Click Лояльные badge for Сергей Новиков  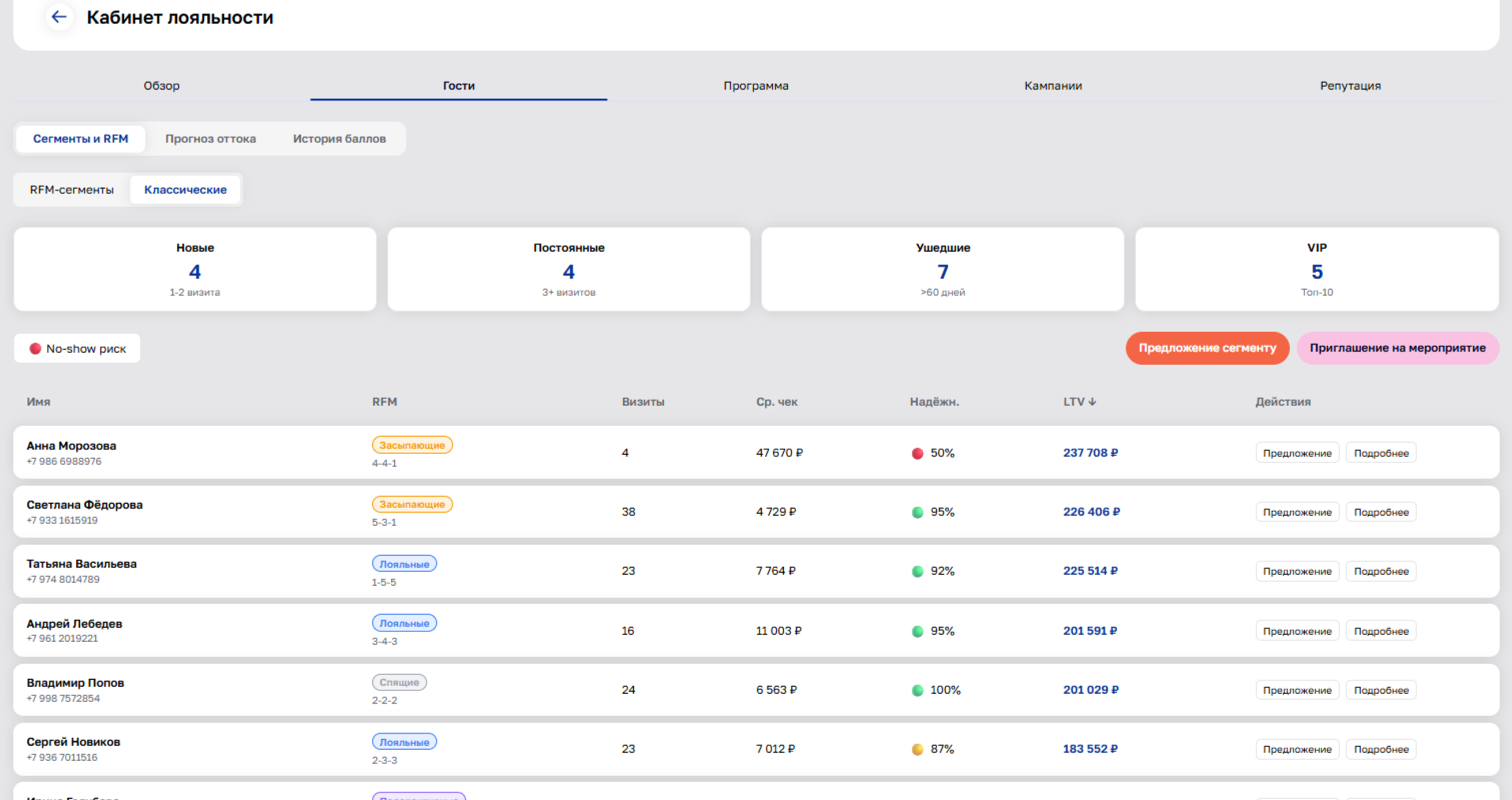click(404, 742)
